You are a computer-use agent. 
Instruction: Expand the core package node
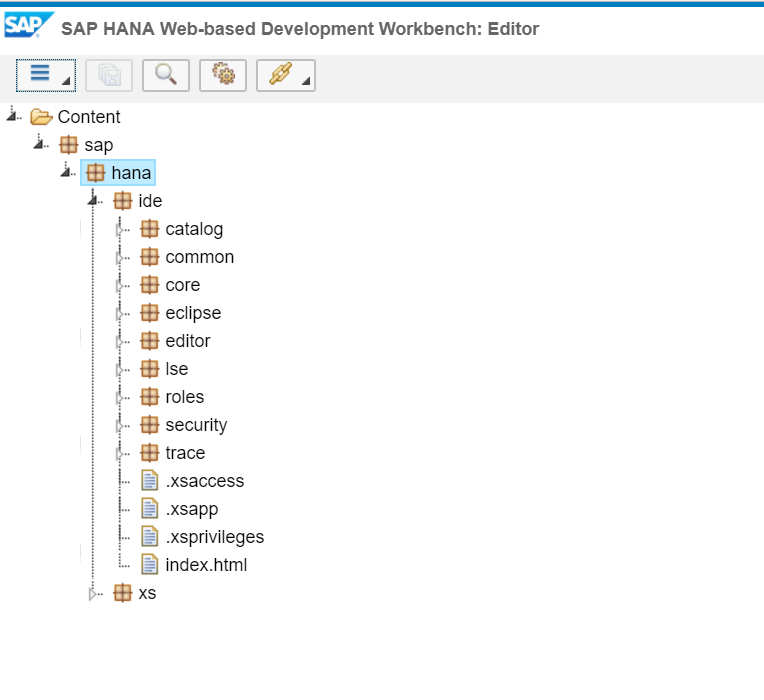click(119, 285)
